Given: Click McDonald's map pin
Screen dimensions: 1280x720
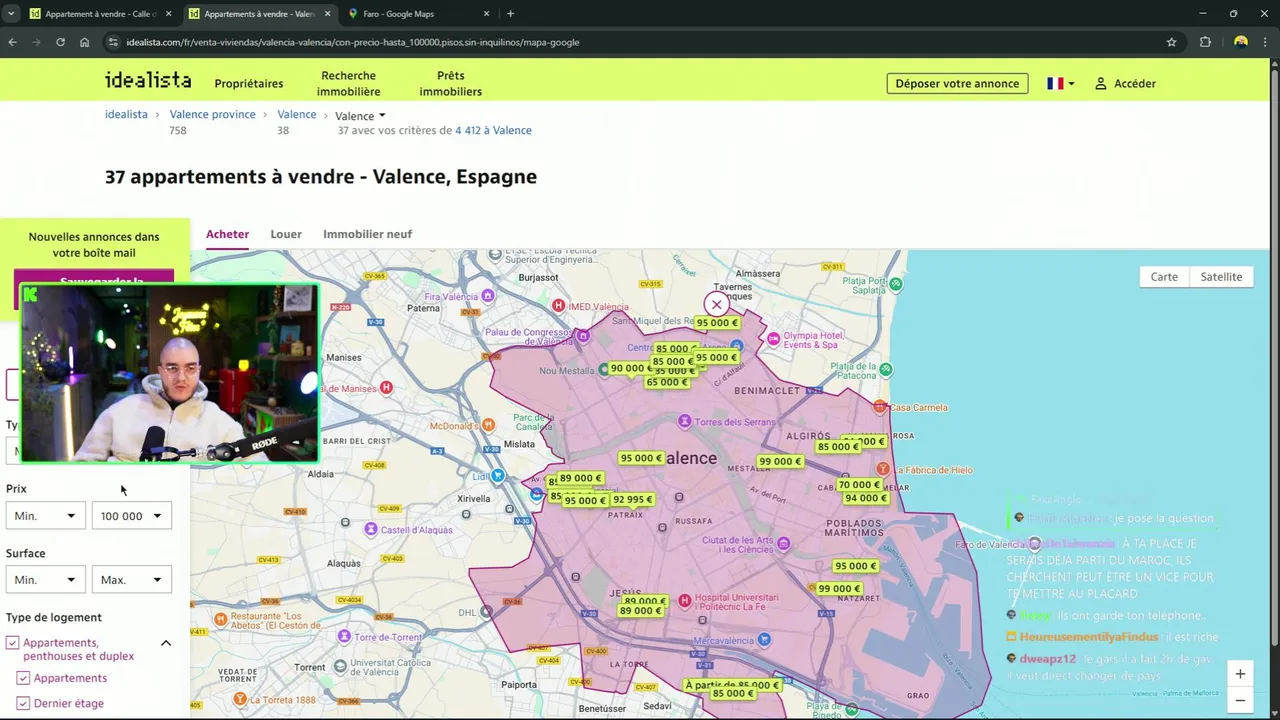Looking at the screenshot, I should [488, 425].
